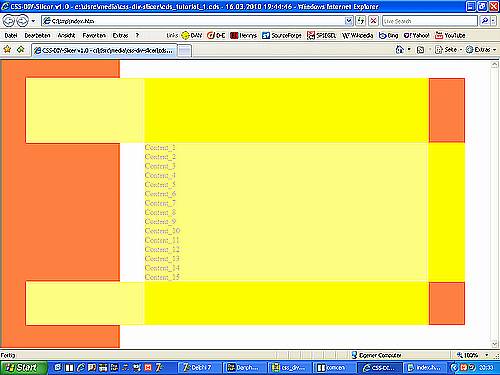Screen dimensions: 500x375
Task: Open the Bing favorite link
Action: click(389, 35)
